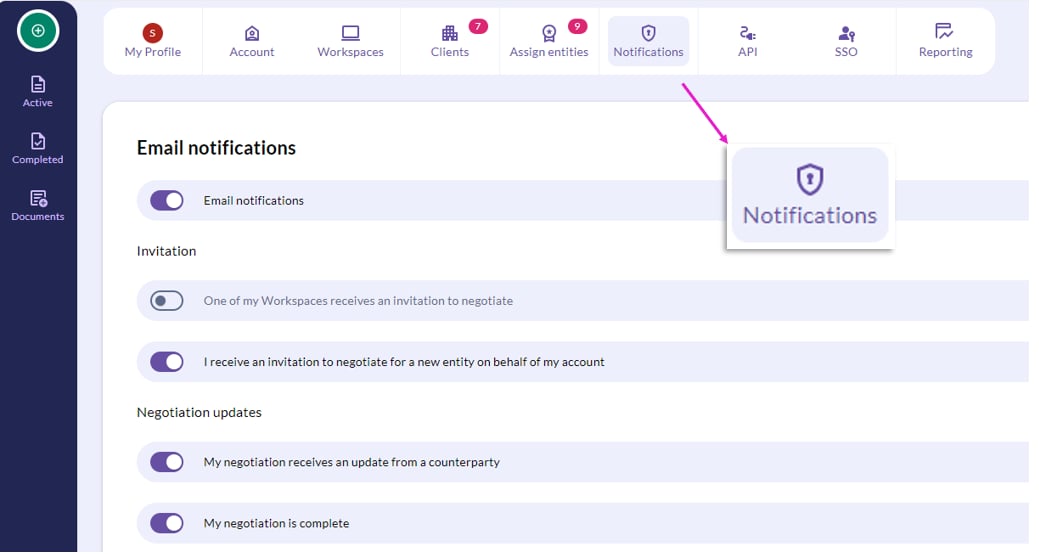Screen dimensions: 1039x554
Task: Click the API plug icon
Action: click(747, 33)
